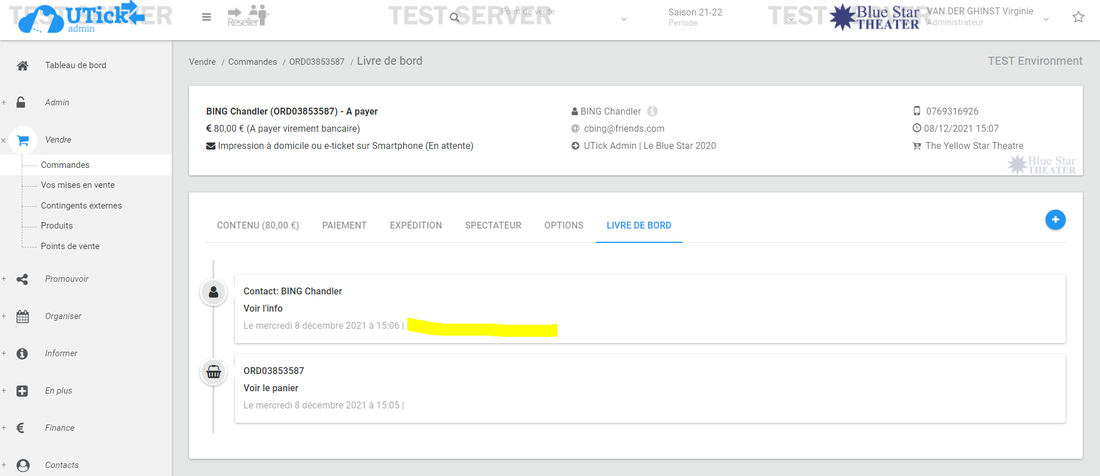Expand the Admin sidebar section
Screen dimensions: 1100x476
57,103
